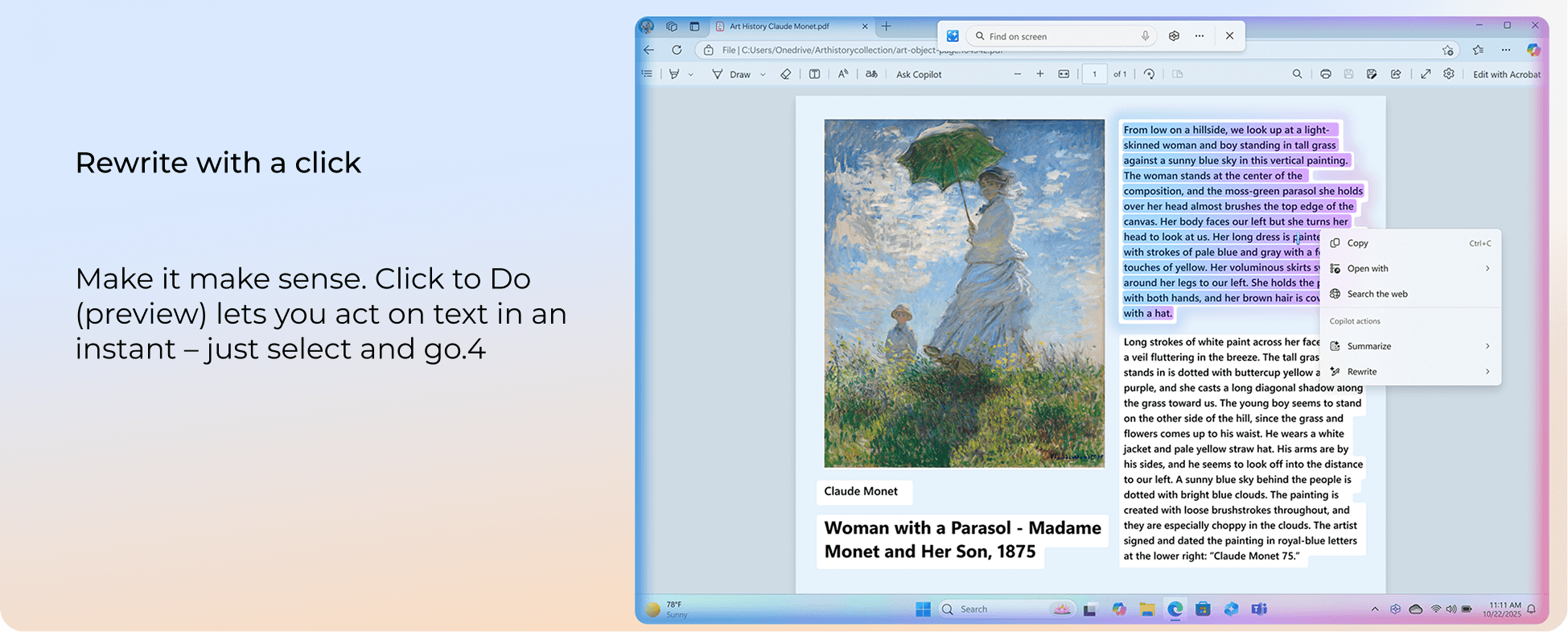Refresh the page
This screenshot has width=1568, height=632.
click(x=677, y=50)
